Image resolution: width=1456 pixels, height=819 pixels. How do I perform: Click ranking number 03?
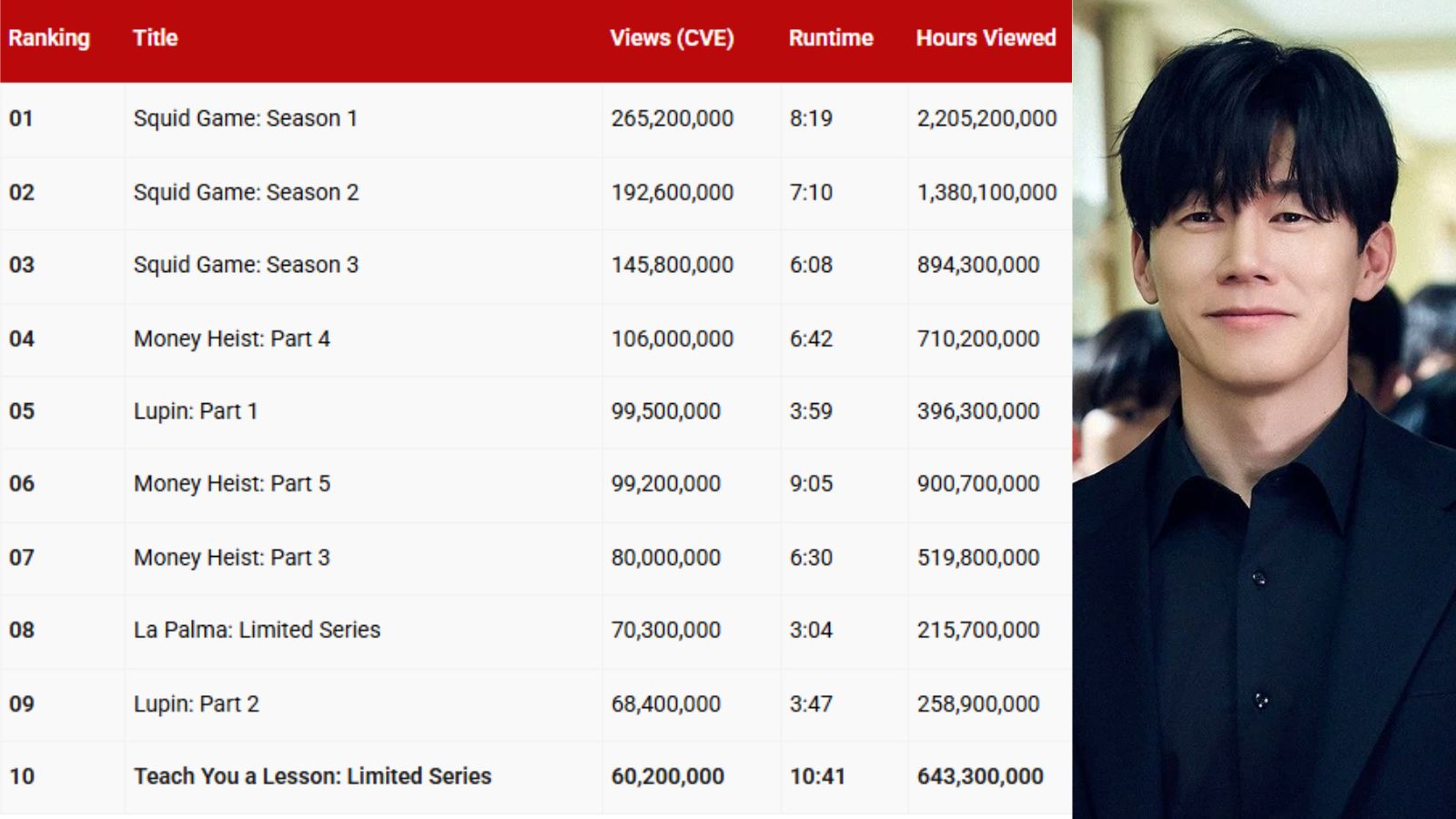(22, 265)
